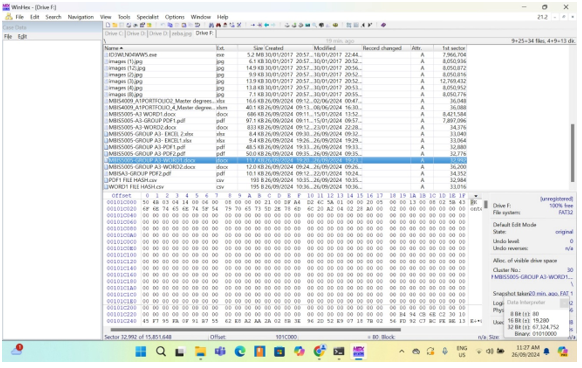Open taskbar Search
This screenshot has height=368, width=582.
pos(161,351)
